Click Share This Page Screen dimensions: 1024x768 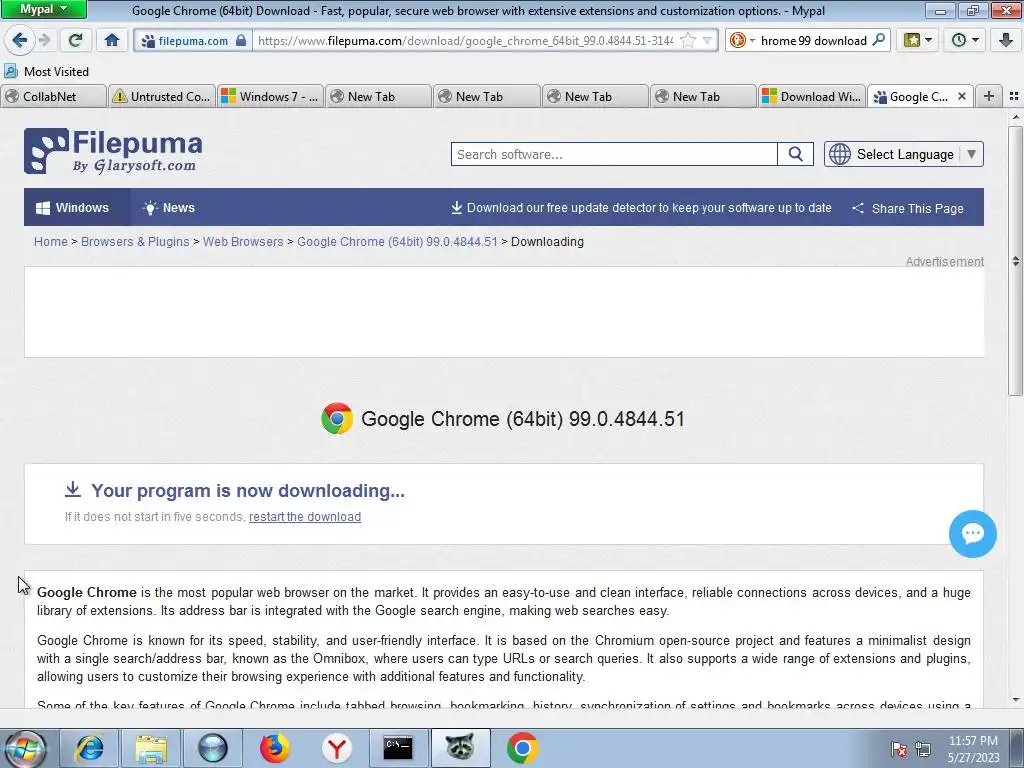click(x=908, y=208)
